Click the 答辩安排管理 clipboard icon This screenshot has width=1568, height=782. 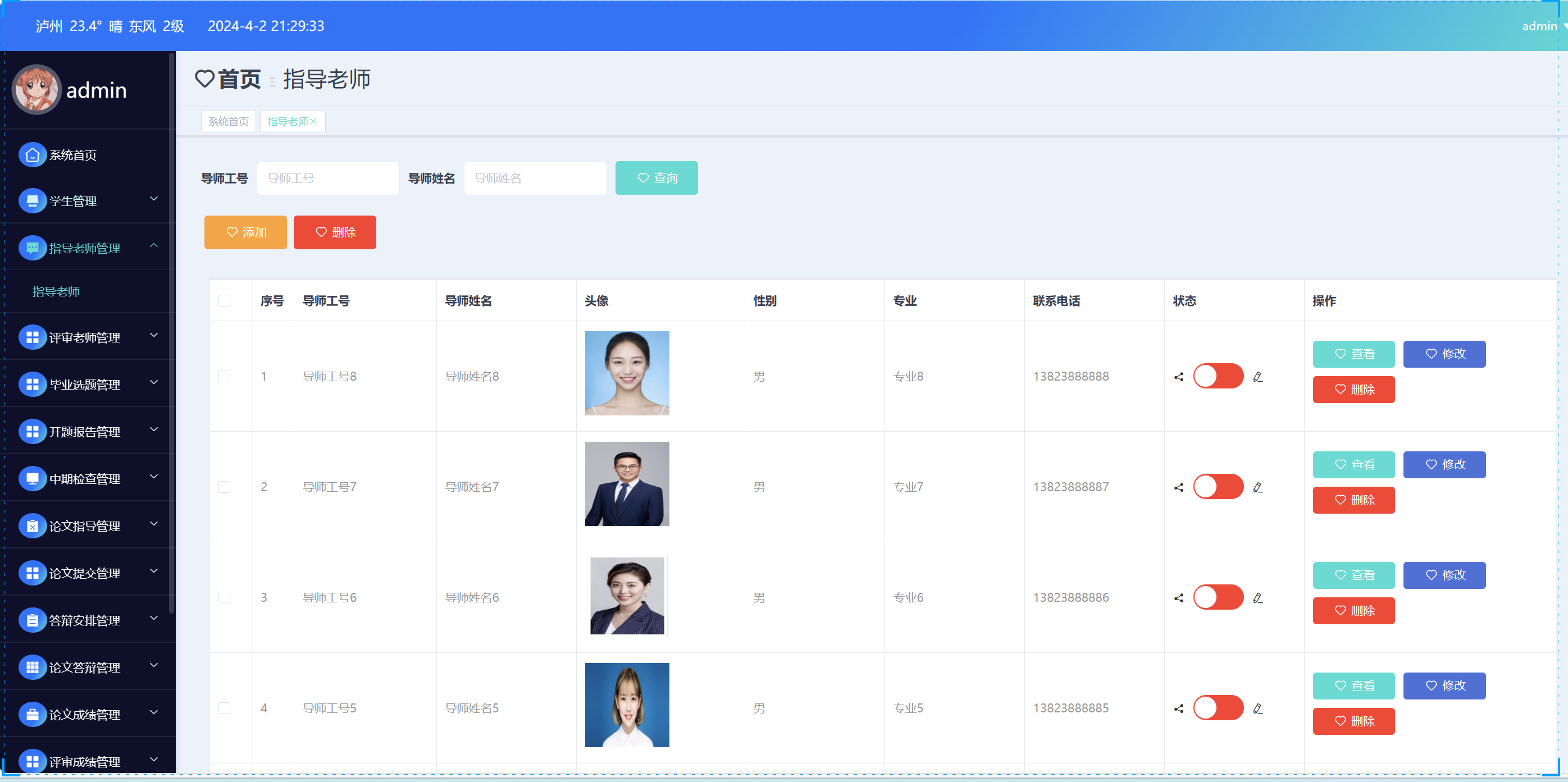click(x=32, y=620)
